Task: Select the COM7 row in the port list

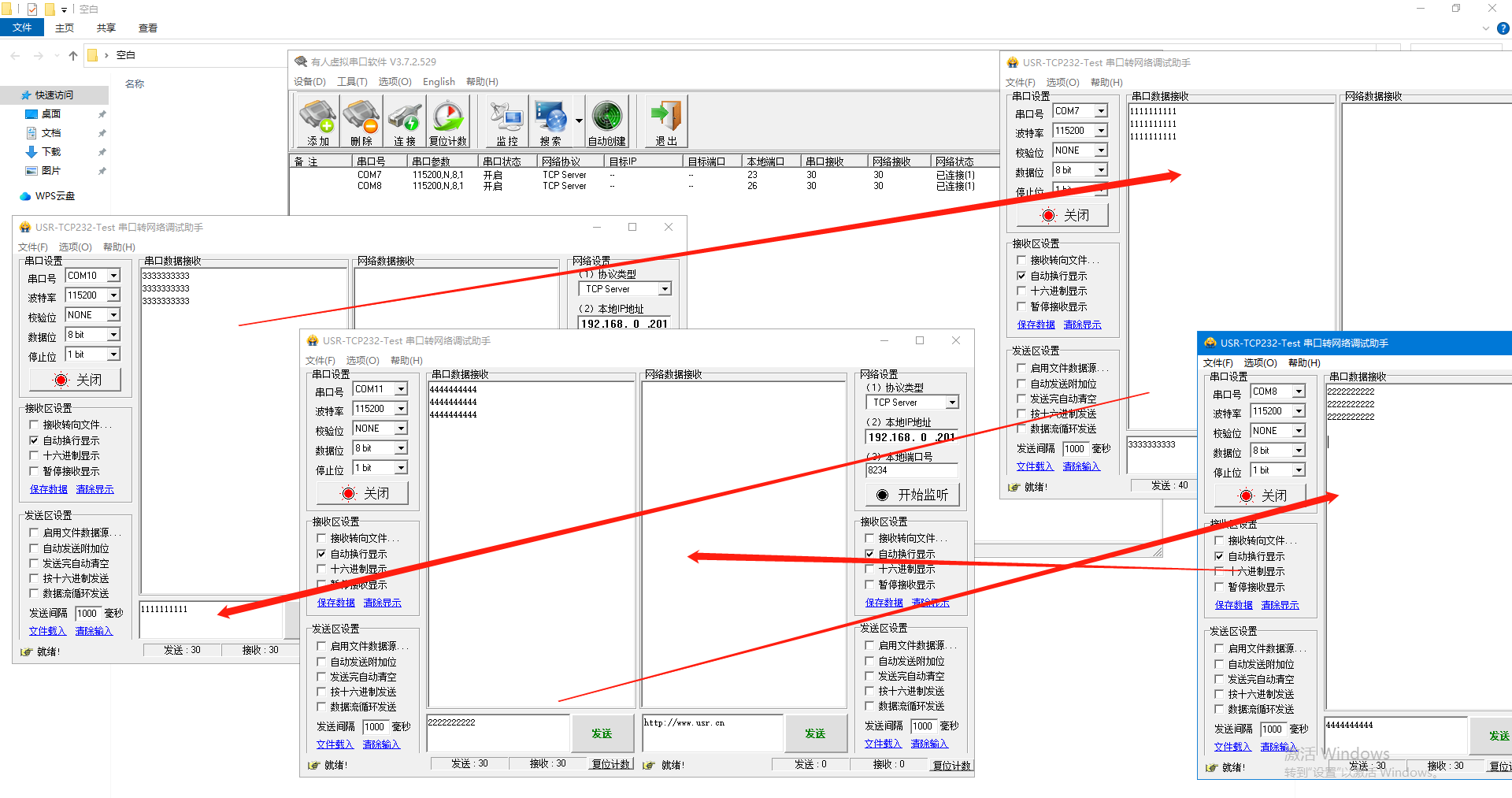Action: (x=369, y=175)
